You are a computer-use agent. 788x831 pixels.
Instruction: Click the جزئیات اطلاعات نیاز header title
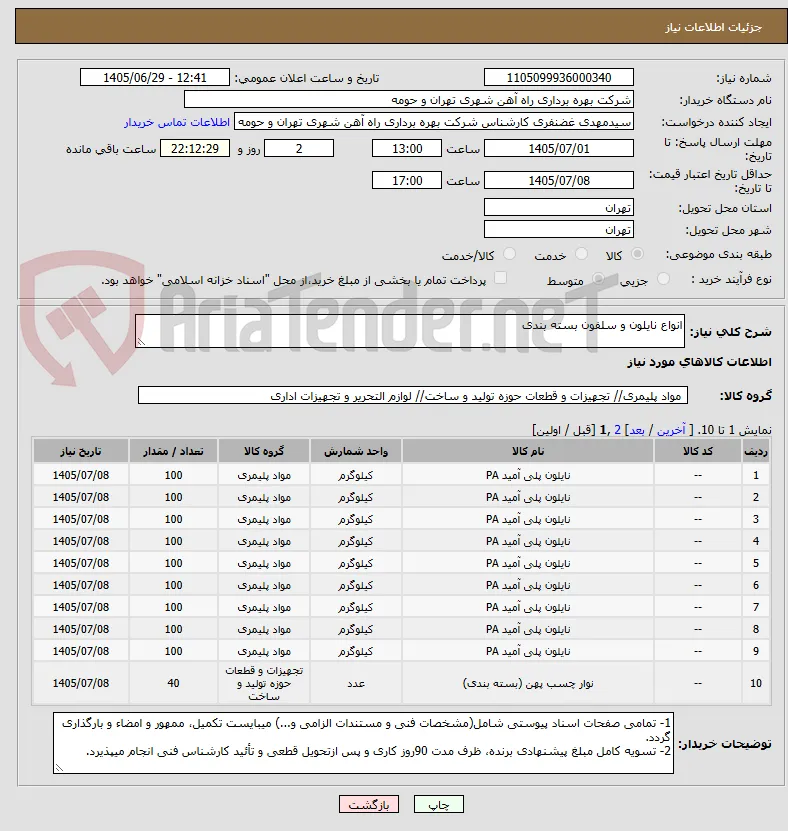point(713,27)
